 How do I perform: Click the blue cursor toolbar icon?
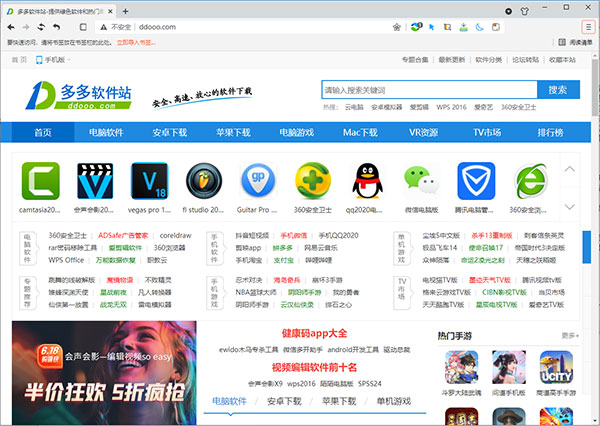[x=432, y=27]
